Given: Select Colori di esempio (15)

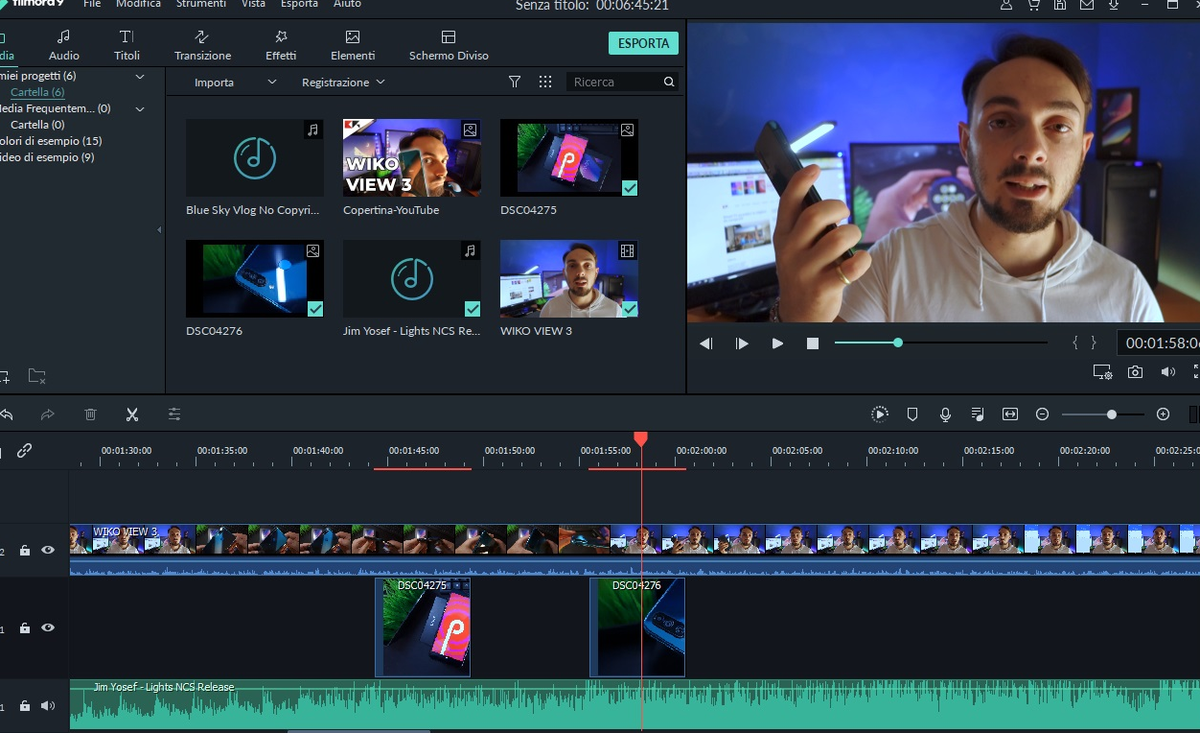Looking at the screenshot, I should coord(50,141).
